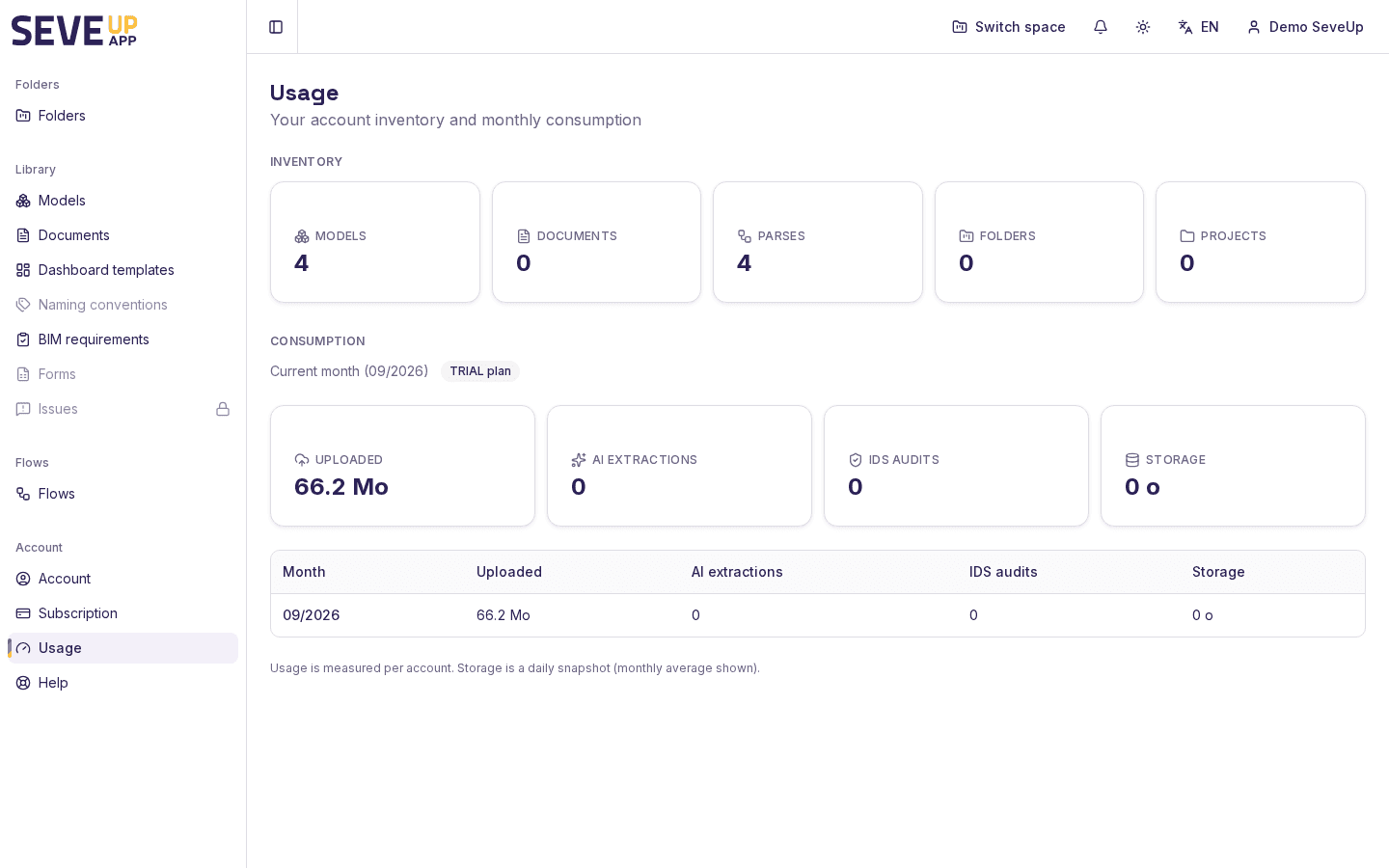The height and width of the screenshot is (868, 1389).
Task: Open the notifications bell
Action: pyautogui.click(x=1101, y=27)
